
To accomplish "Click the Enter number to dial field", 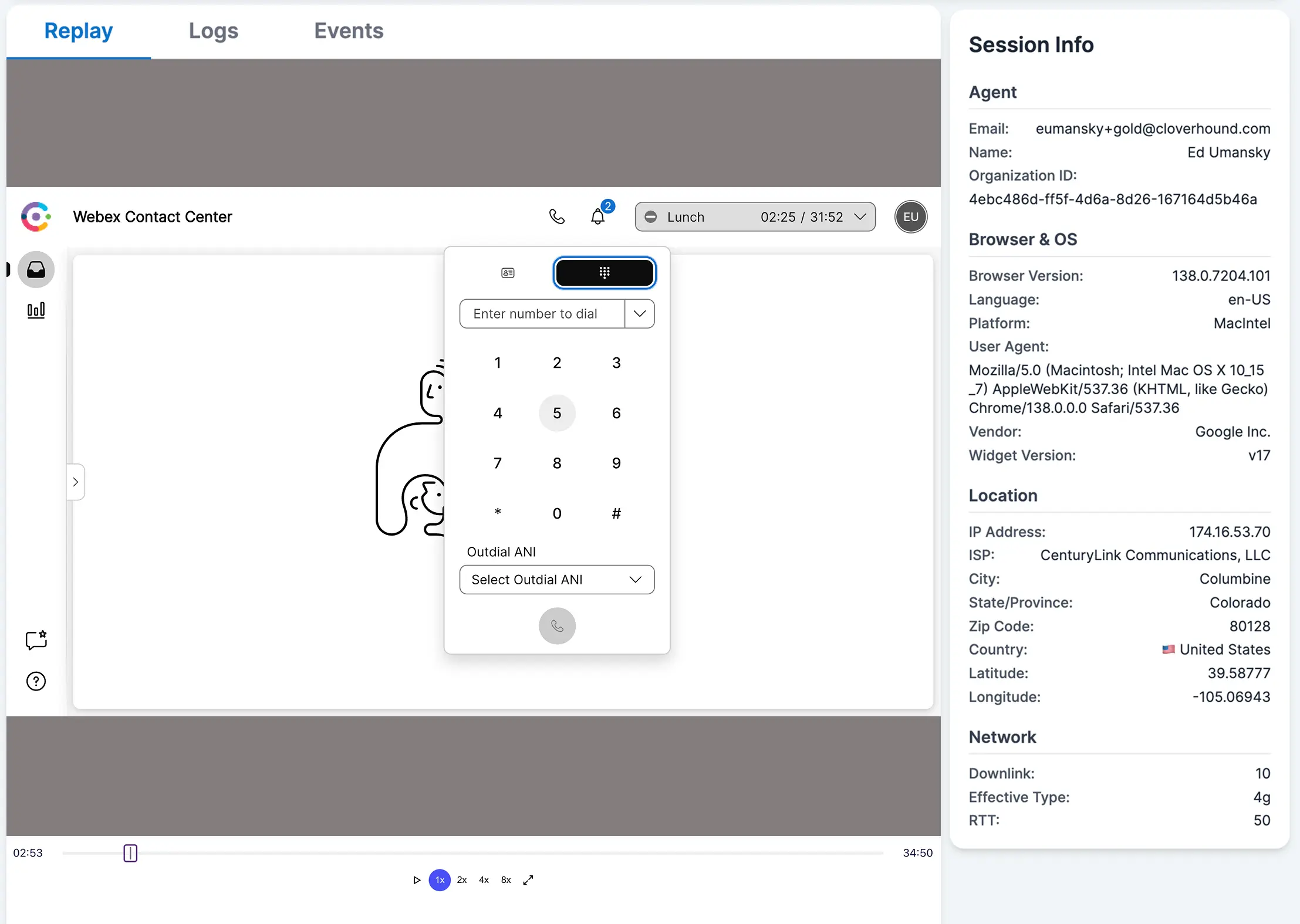I will 542,314.
